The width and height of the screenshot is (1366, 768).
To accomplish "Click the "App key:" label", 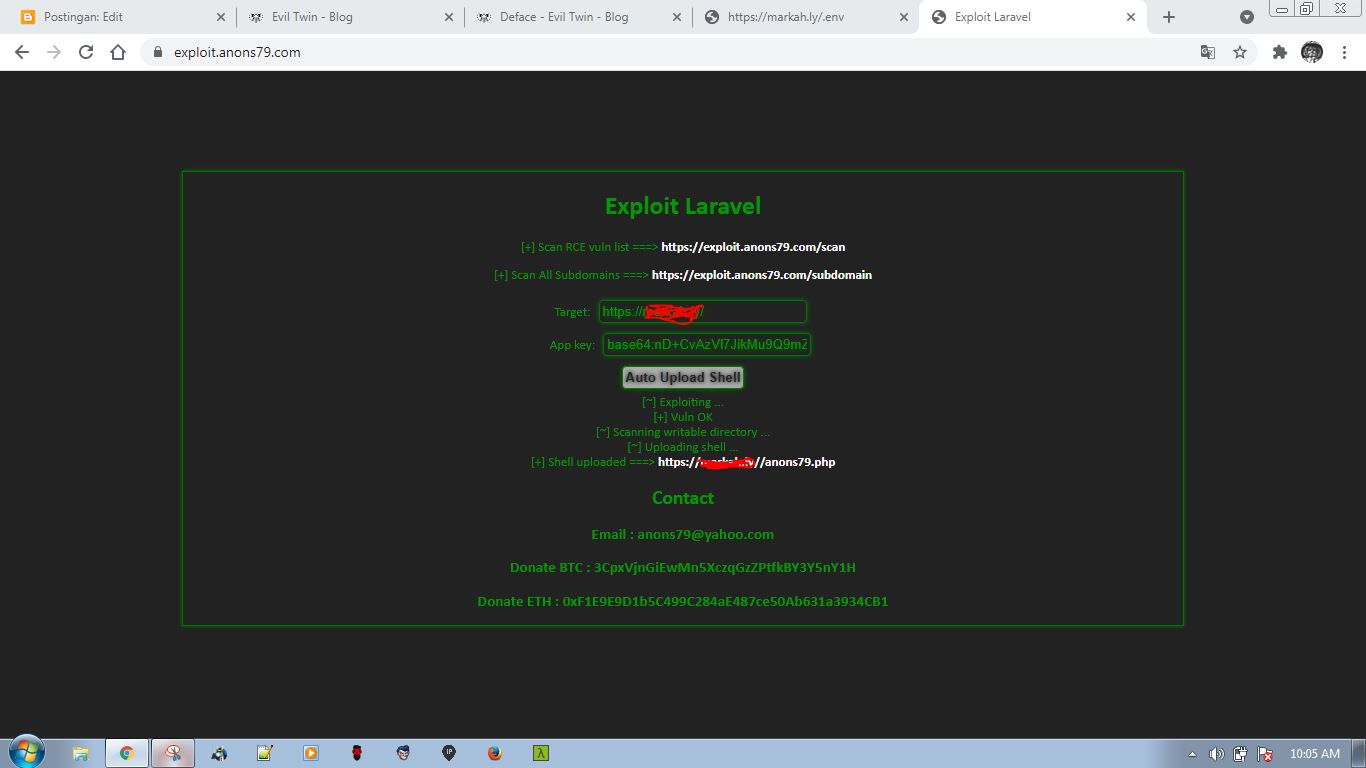I will pos(572,345).
